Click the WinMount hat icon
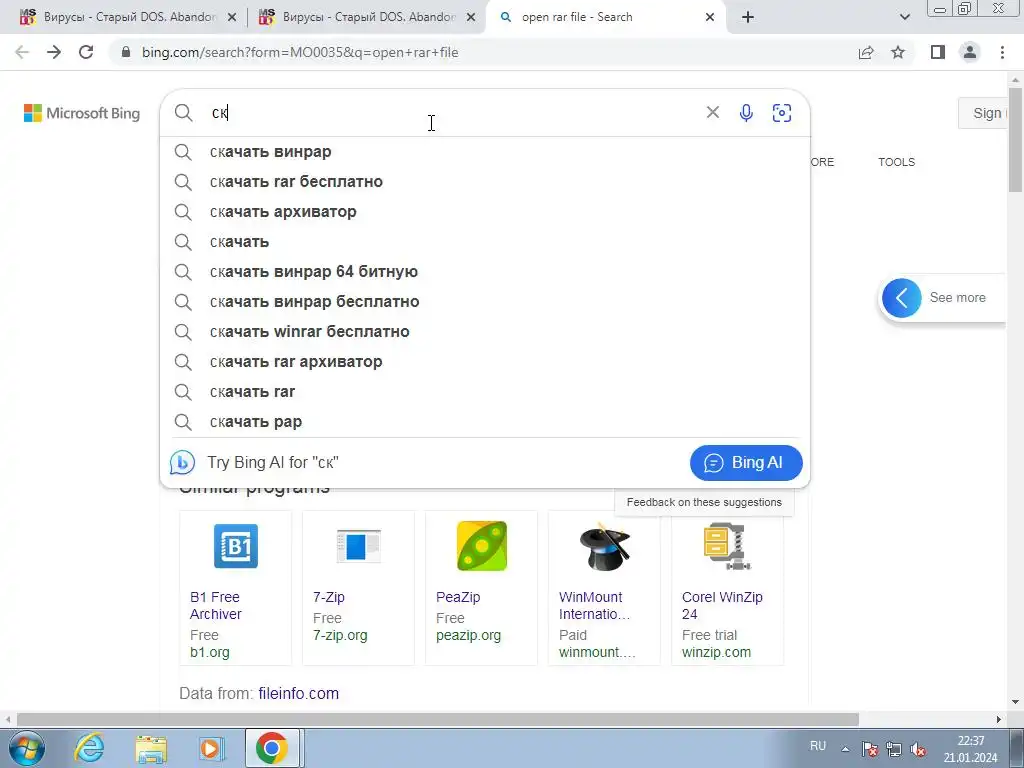Viewport: 1024px width, 768px height. point(605,546)
